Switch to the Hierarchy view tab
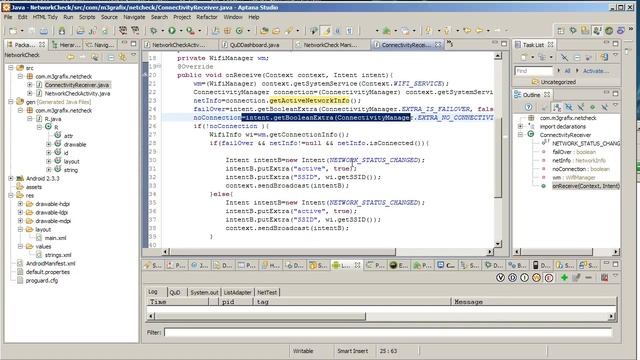 [66, 45]
